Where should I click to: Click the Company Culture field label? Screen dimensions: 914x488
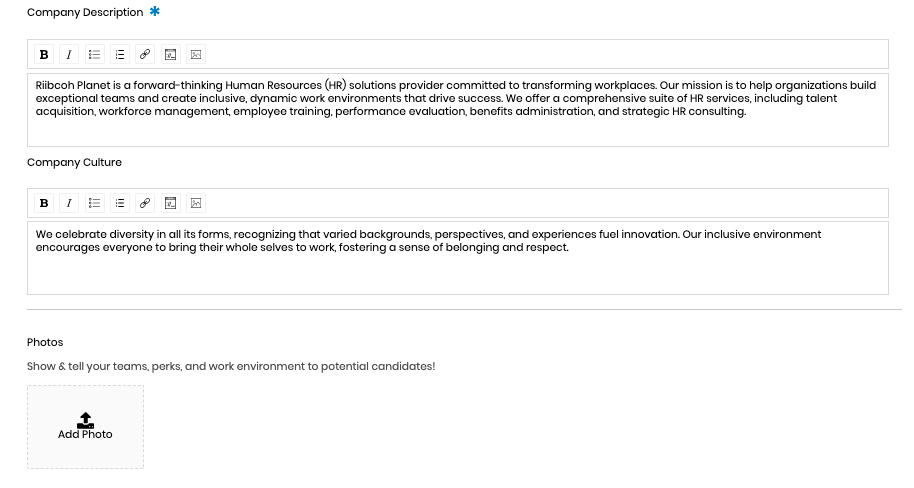pyautogui.click(x=74, y=162)
